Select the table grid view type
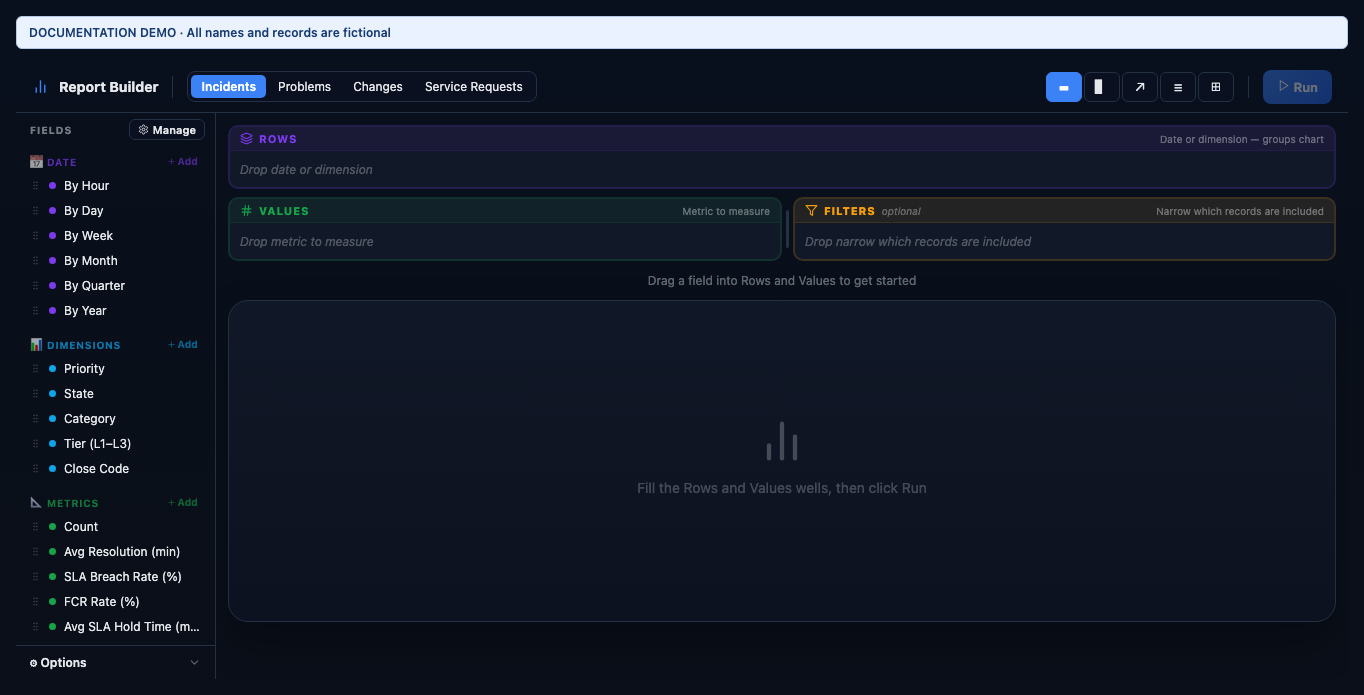The image size is (1364, 695). (1216, 87)
